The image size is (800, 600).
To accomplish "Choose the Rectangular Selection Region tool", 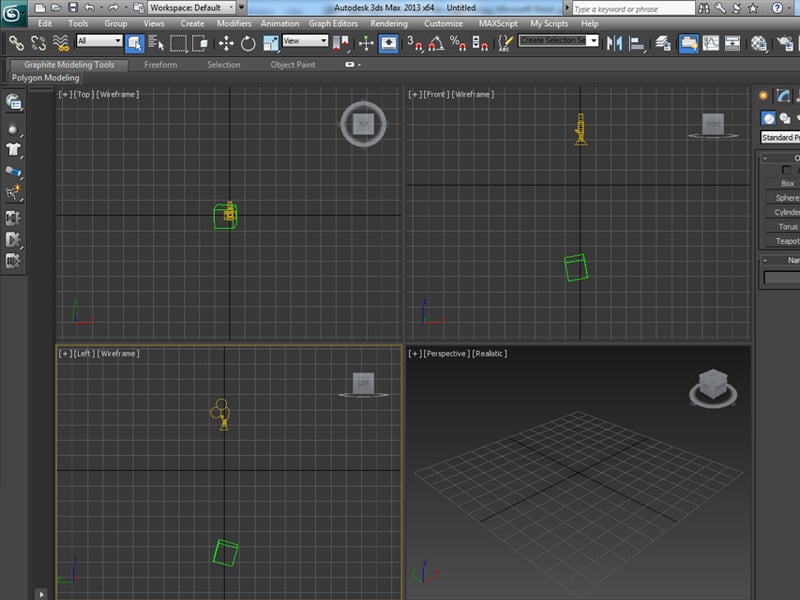I will tap(179, 43).
